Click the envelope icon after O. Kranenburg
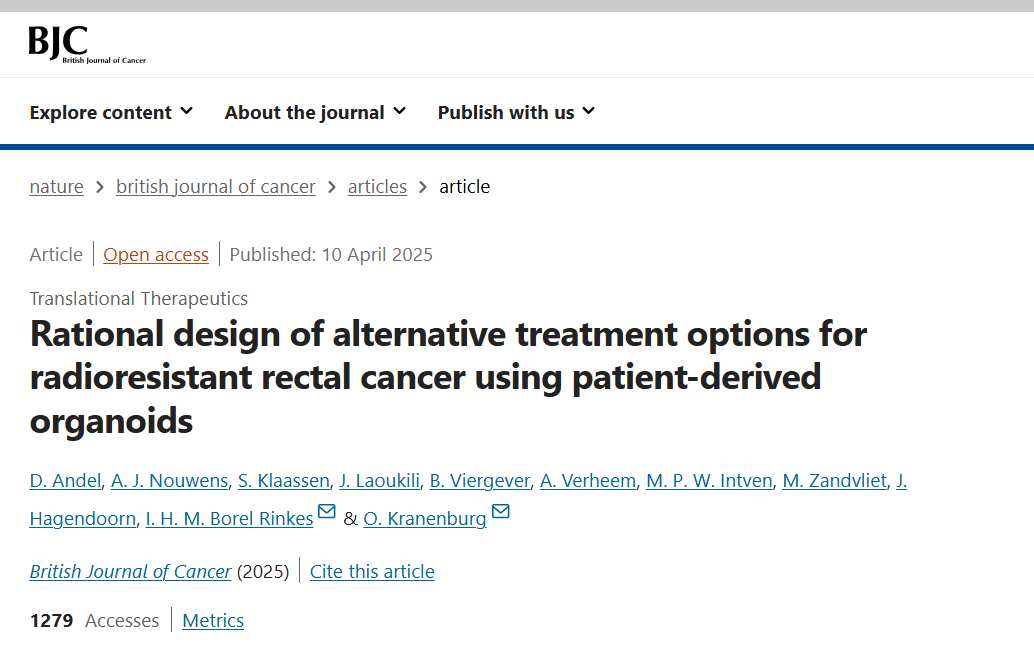The image size is (1034, 658). click(x=501, y=511)
